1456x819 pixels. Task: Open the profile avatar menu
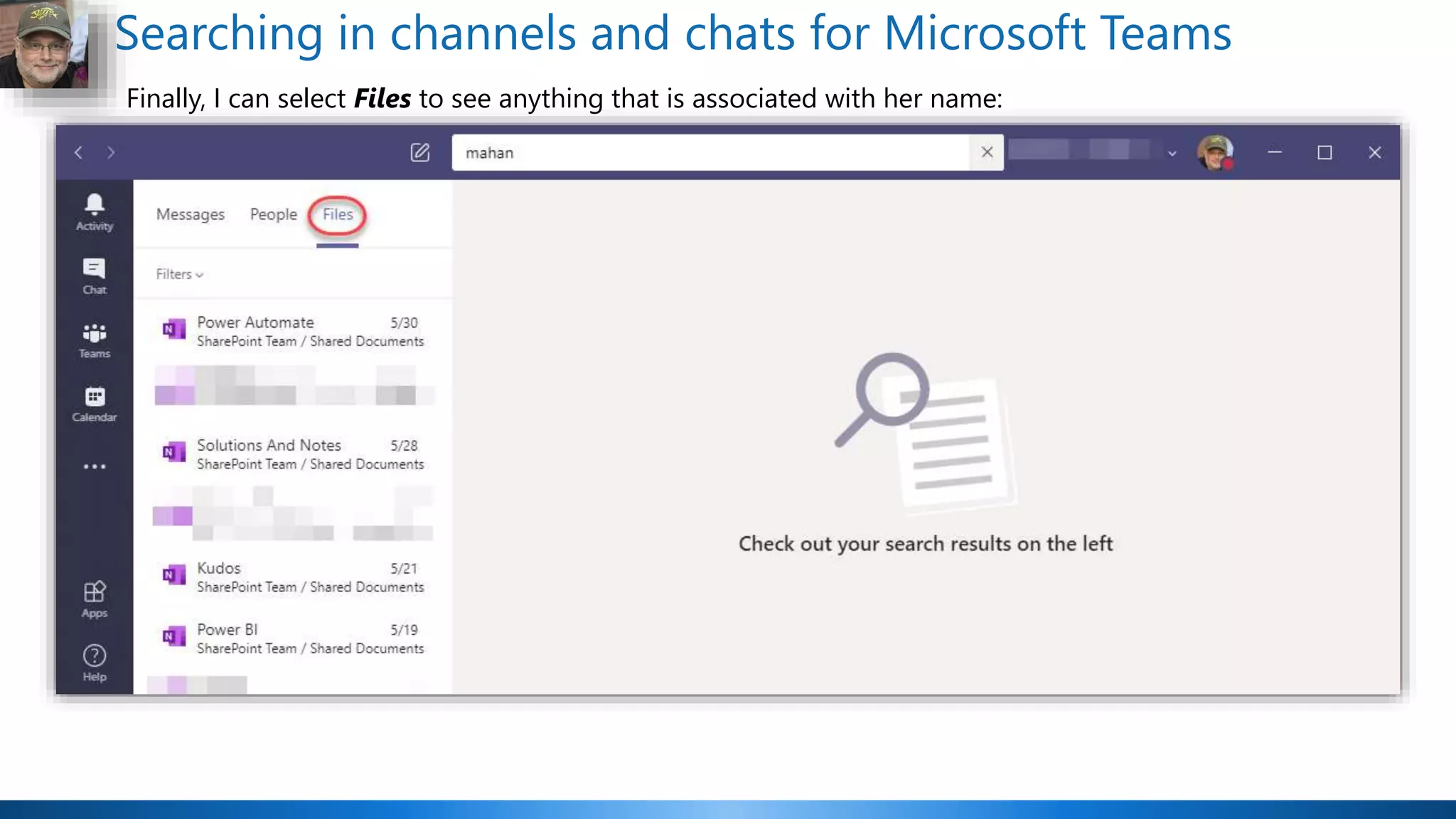click(1215, 152)
